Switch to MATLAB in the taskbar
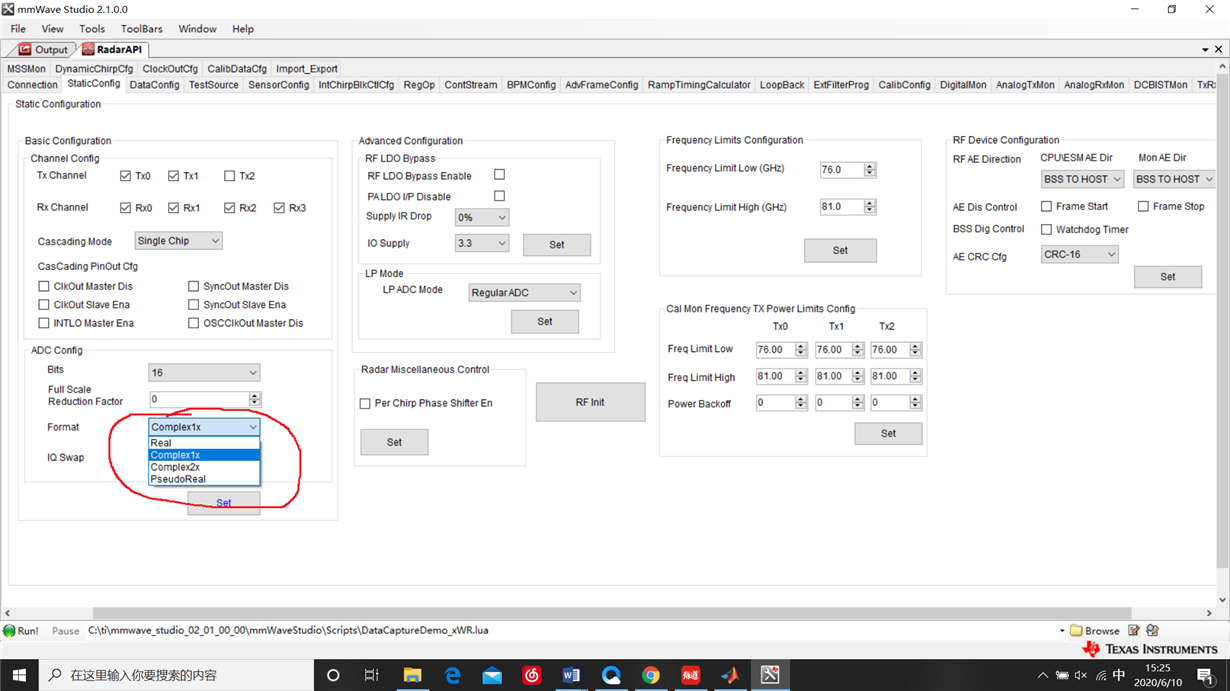1230x691 pixels. [730, 675]
